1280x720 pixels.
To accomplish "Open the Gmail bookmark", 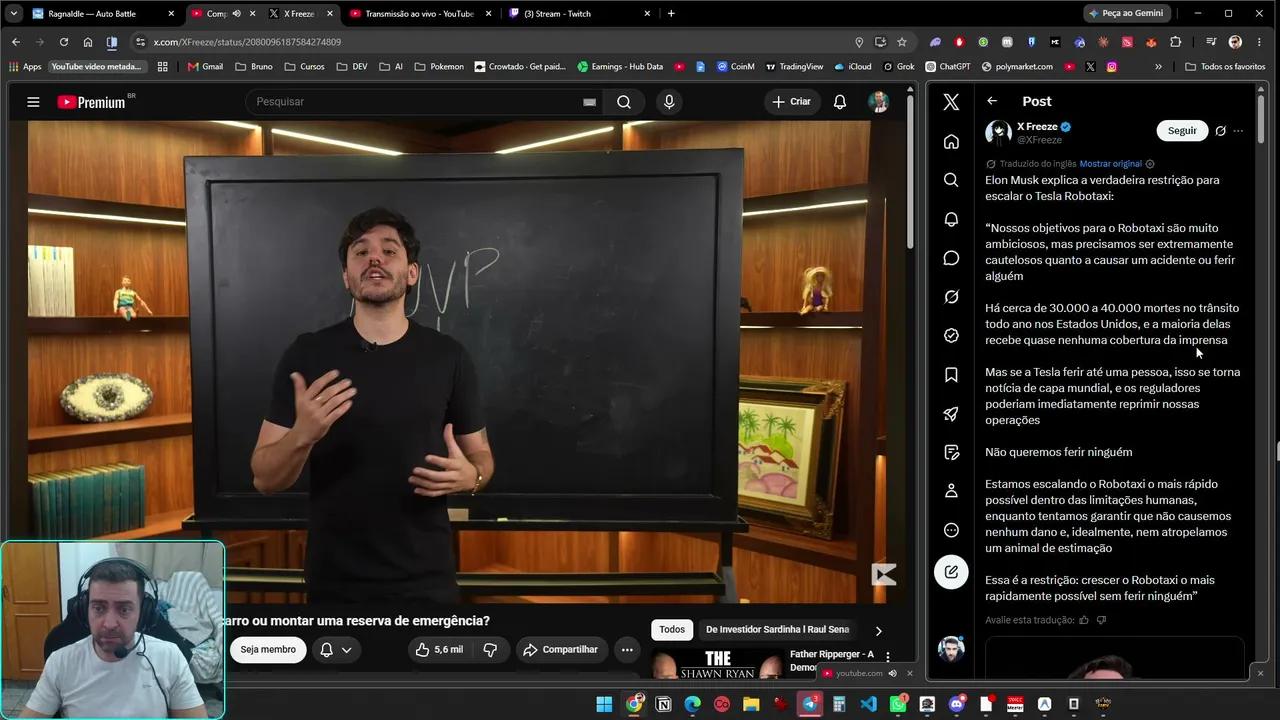I will pyautogui.click(x=205, y=67).
